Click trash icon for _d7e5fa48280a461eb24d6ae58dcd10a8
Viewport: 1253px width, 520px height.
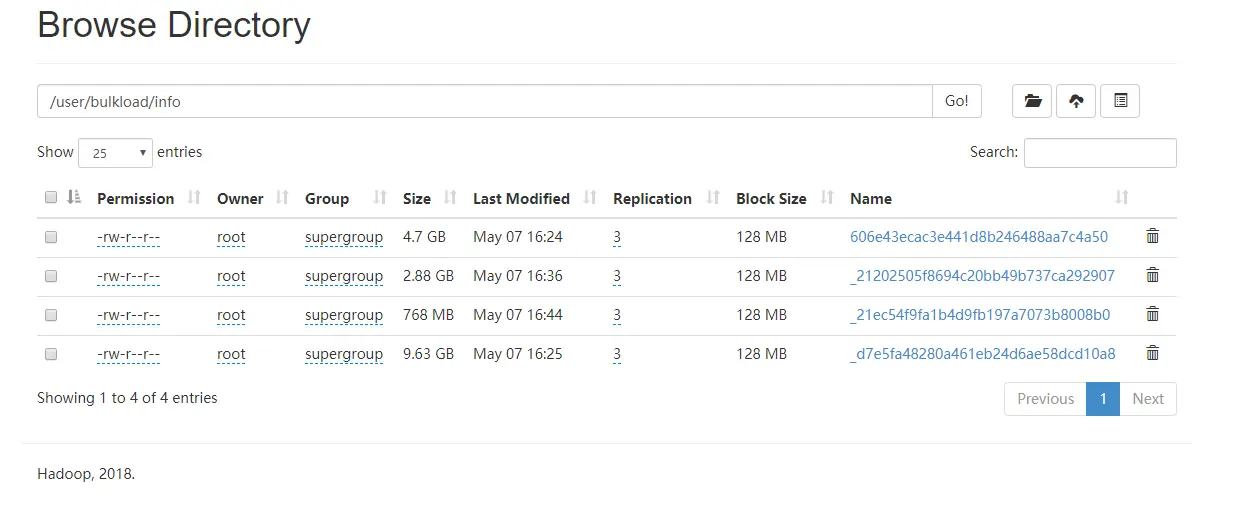coord(1152,354)
